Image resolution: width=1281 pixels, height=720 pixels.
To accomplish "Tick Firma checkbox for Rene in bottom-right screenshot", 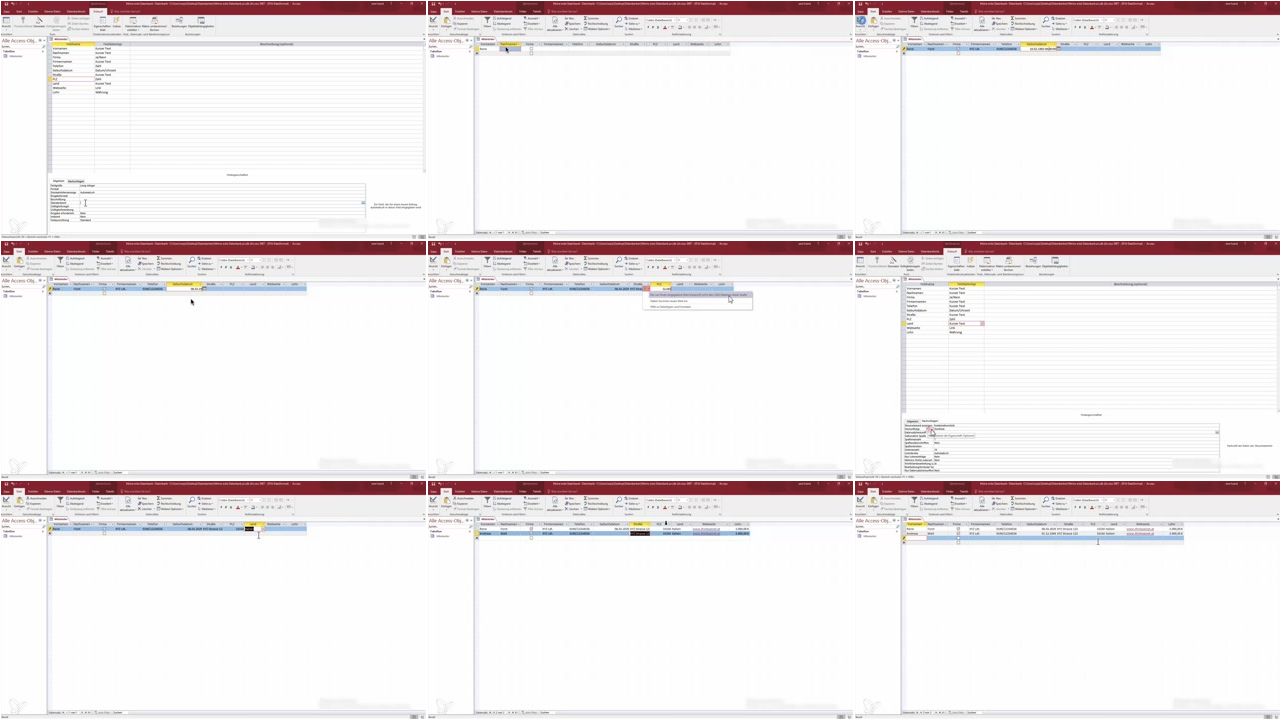I will 958,529.
